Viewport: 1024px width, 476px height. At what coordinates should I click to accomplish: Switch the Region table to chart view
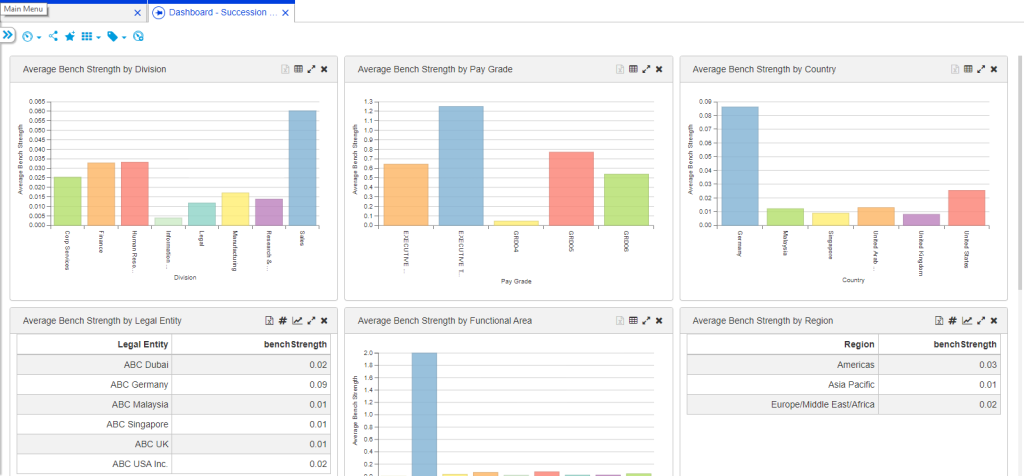click(x=967, y=320)
